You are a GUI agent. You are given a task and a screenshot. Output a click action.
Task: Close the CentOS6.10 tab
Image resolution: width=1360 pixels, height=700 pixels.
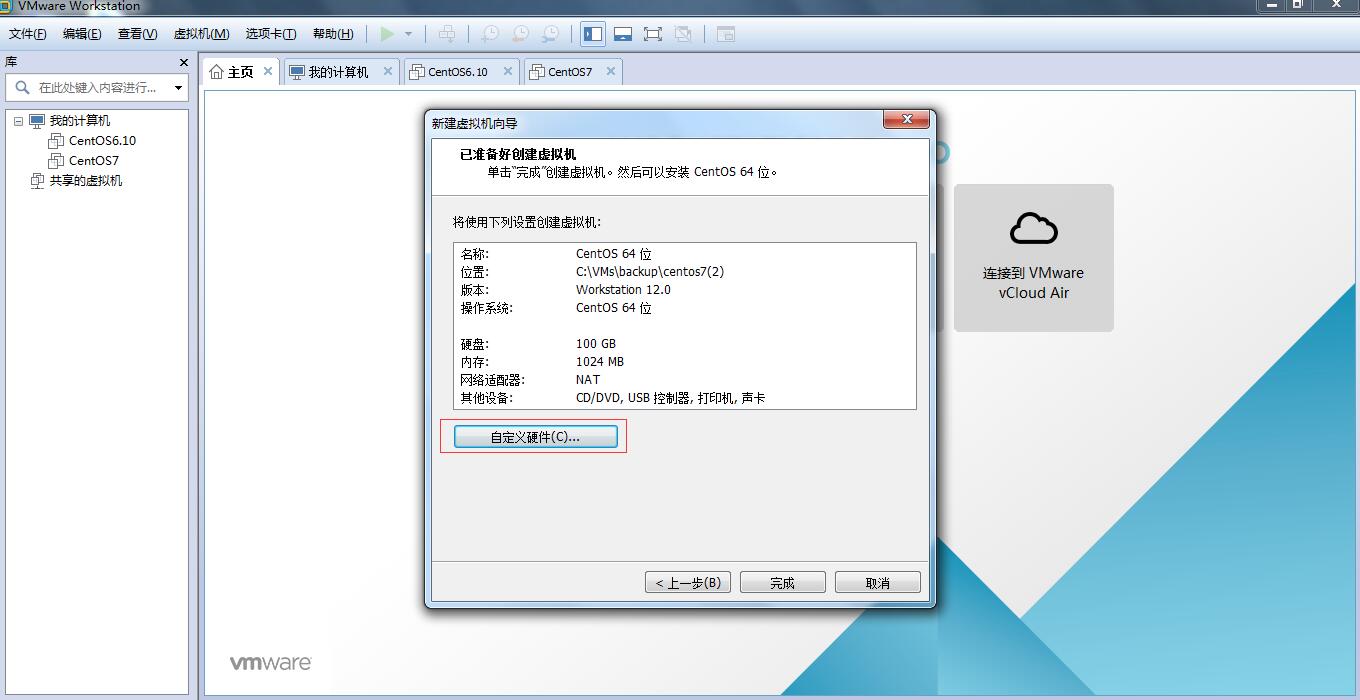tap(508, 71)
